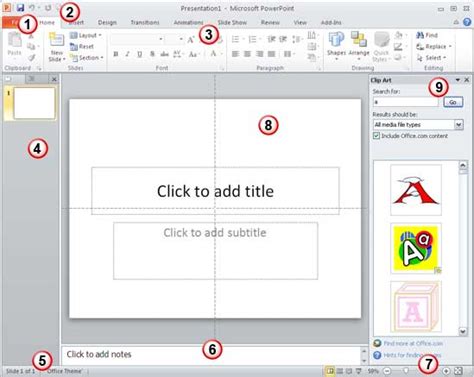This screenshot has height=377, width=474.
Task: Click the New Slide icon
Action: [x=57, y=40]
